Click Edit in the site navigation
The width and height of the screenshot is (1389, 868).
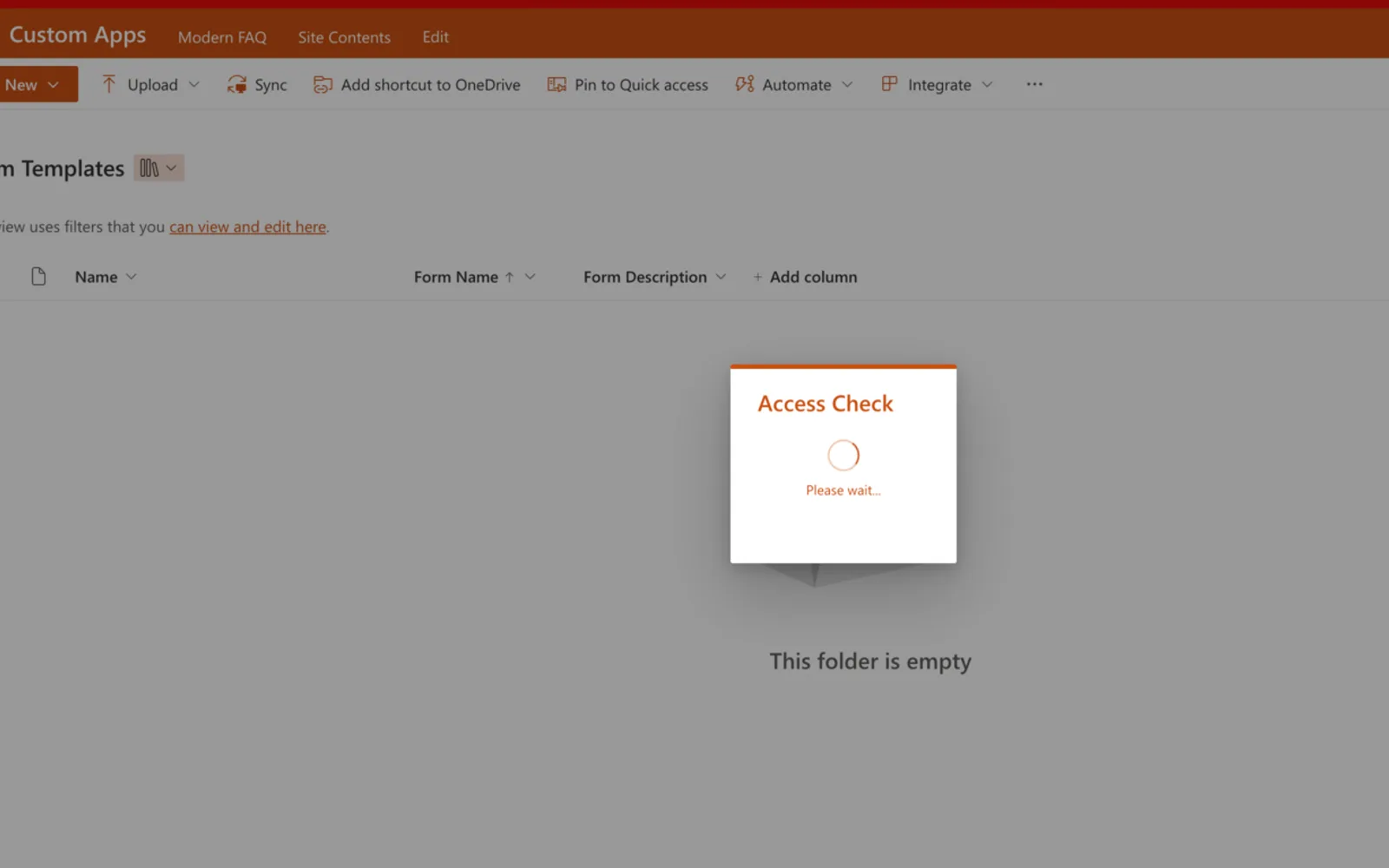pyautogui.click(x=436, y=37)
